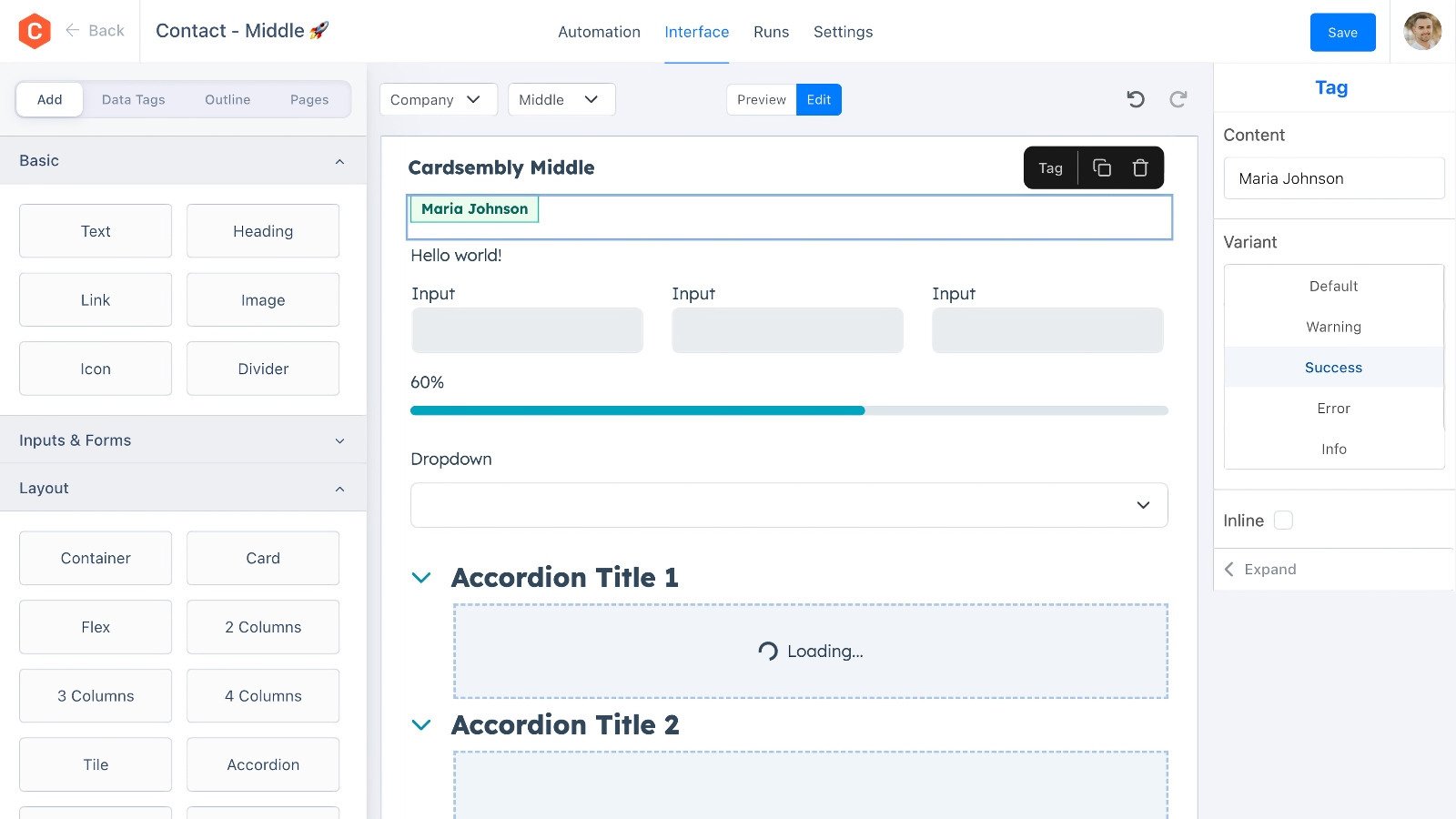The width and height of the screenshot is (1456, 819).
Task: Switch to the Data Tags tab
Action: tap(133, 100)
